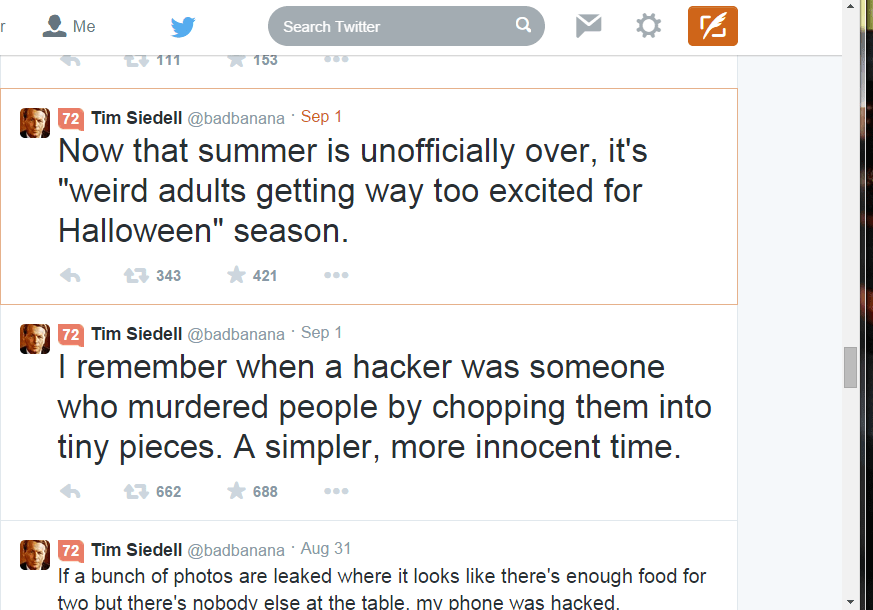Favorite the Halloween season tweet
This screenshot has height=610, width=873.
coord(237,275)
